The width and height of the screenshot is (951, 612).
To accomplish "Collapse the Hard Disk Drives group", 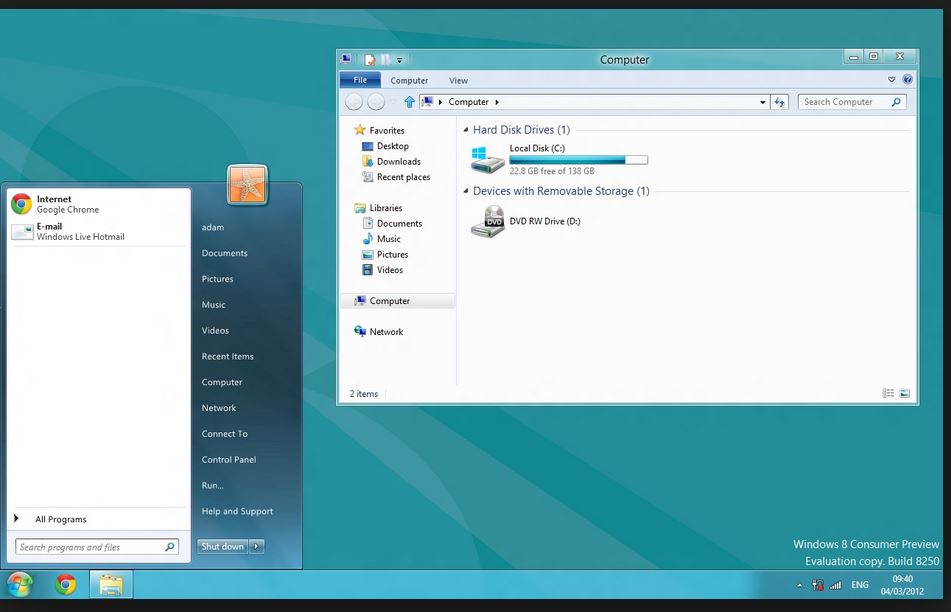I will [x=466, y=130].
